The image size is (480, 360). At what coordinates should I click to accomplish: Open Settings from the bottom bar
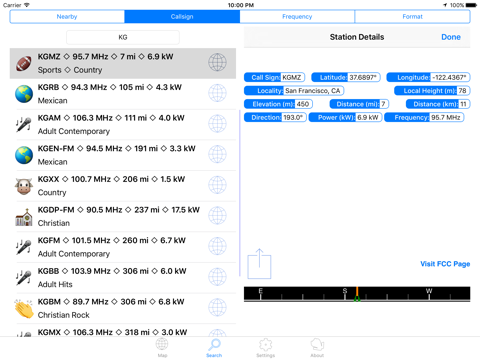(x=266, y=347)
